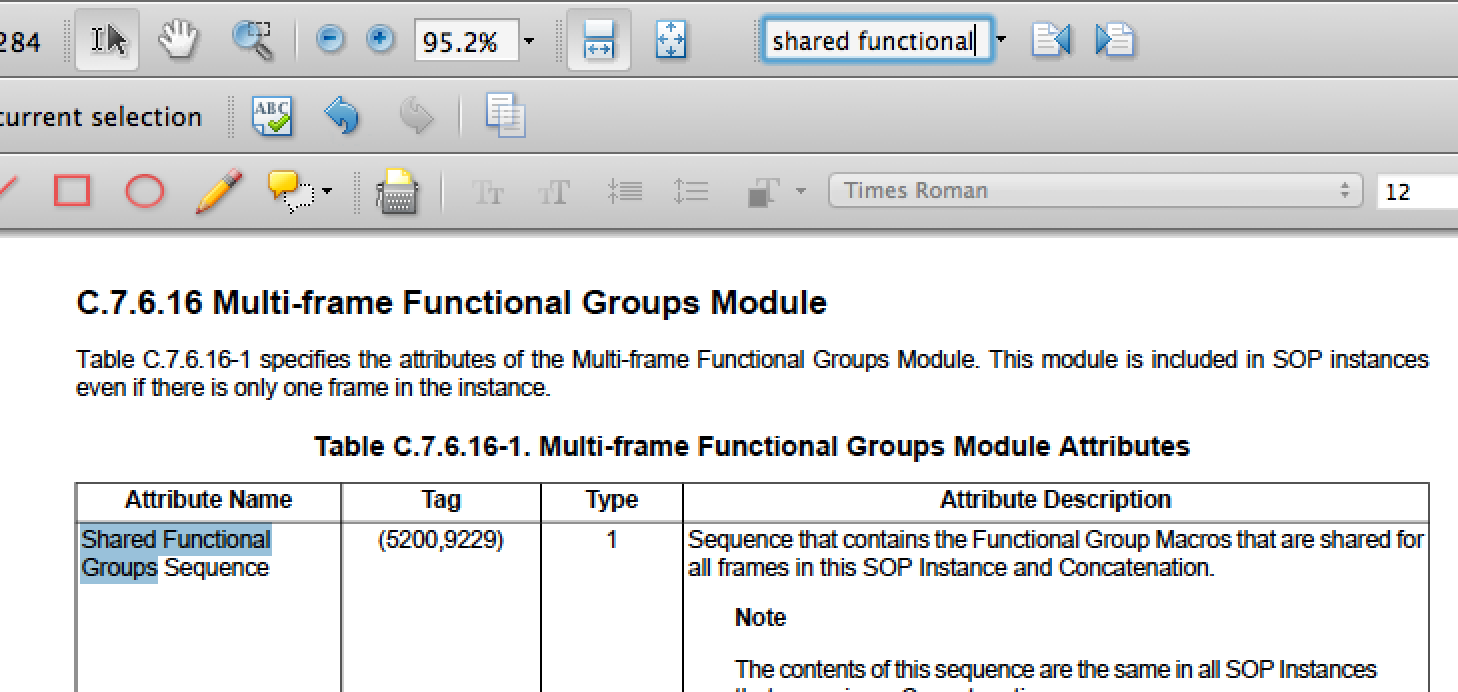The image size is (1458, 692).
Task: Toggle fit width page view
Action: point(598,41)
